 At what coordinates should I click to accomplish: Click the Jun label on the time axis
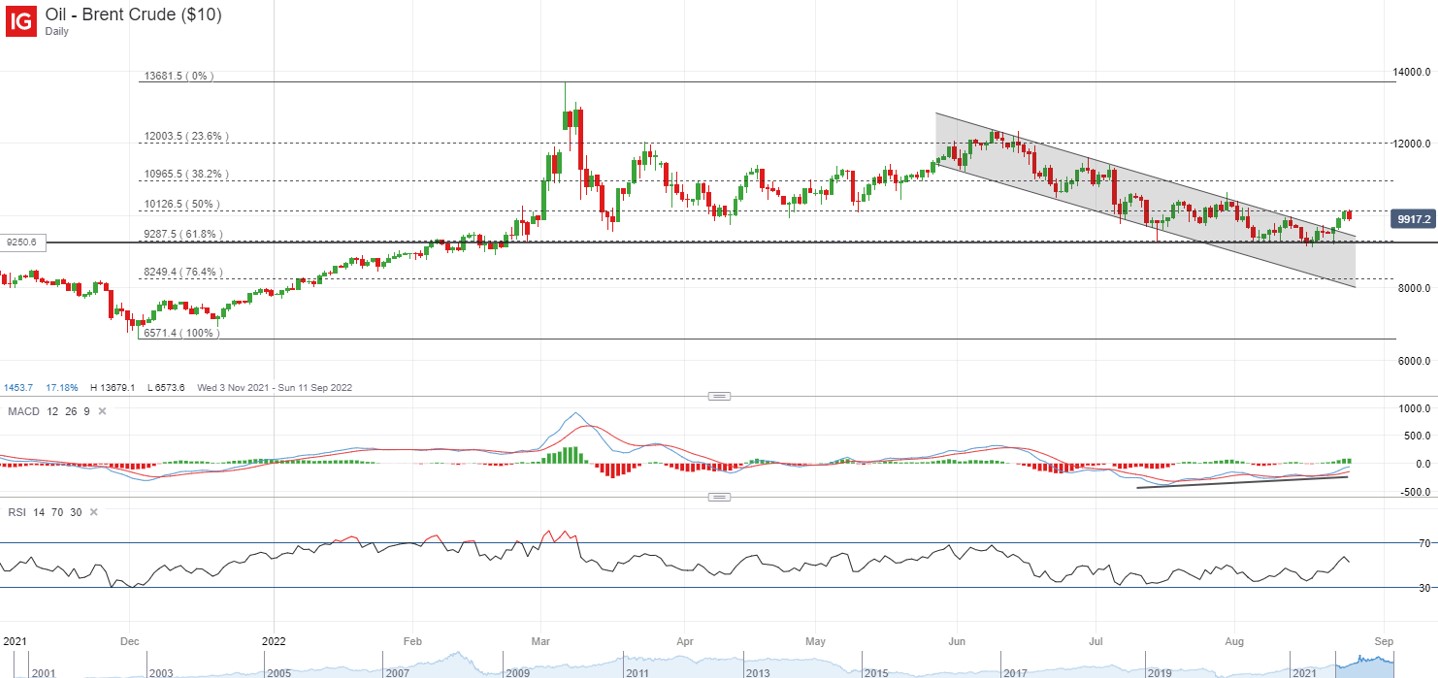[x=957, y=639]
